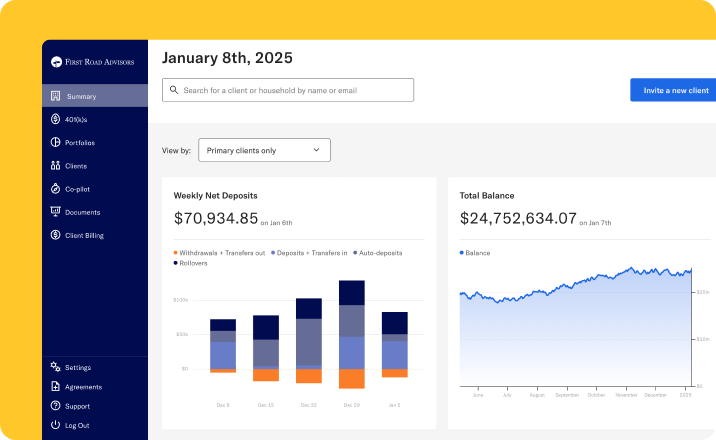Viewport: 716px width, 440px height.
Task: Toggle Withdrawals + Transfers out legend swatch
Action: tap(175, 252)
